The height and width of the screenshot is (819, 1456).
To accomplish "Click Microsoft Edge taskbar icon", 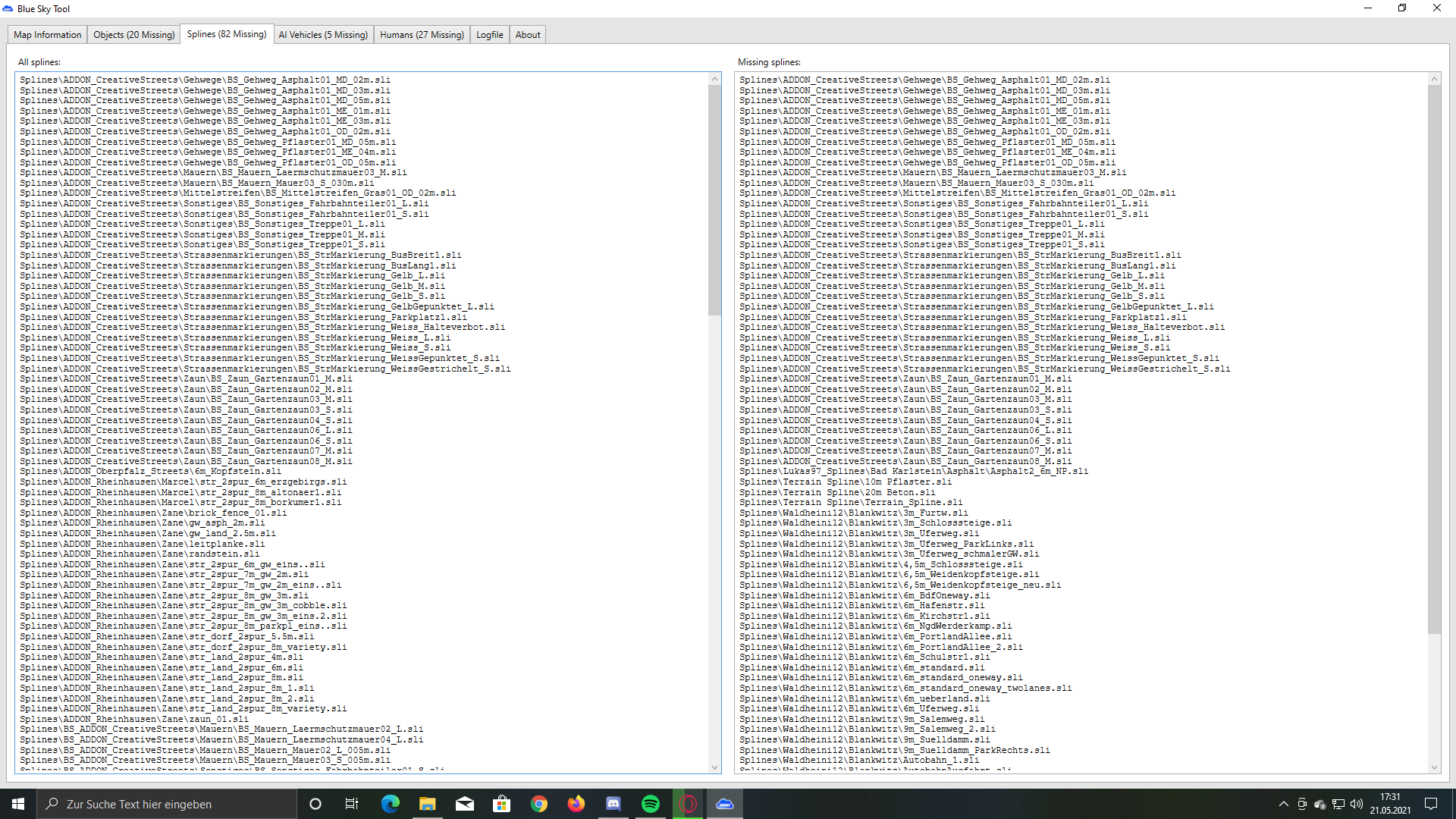I will point(391,804).
